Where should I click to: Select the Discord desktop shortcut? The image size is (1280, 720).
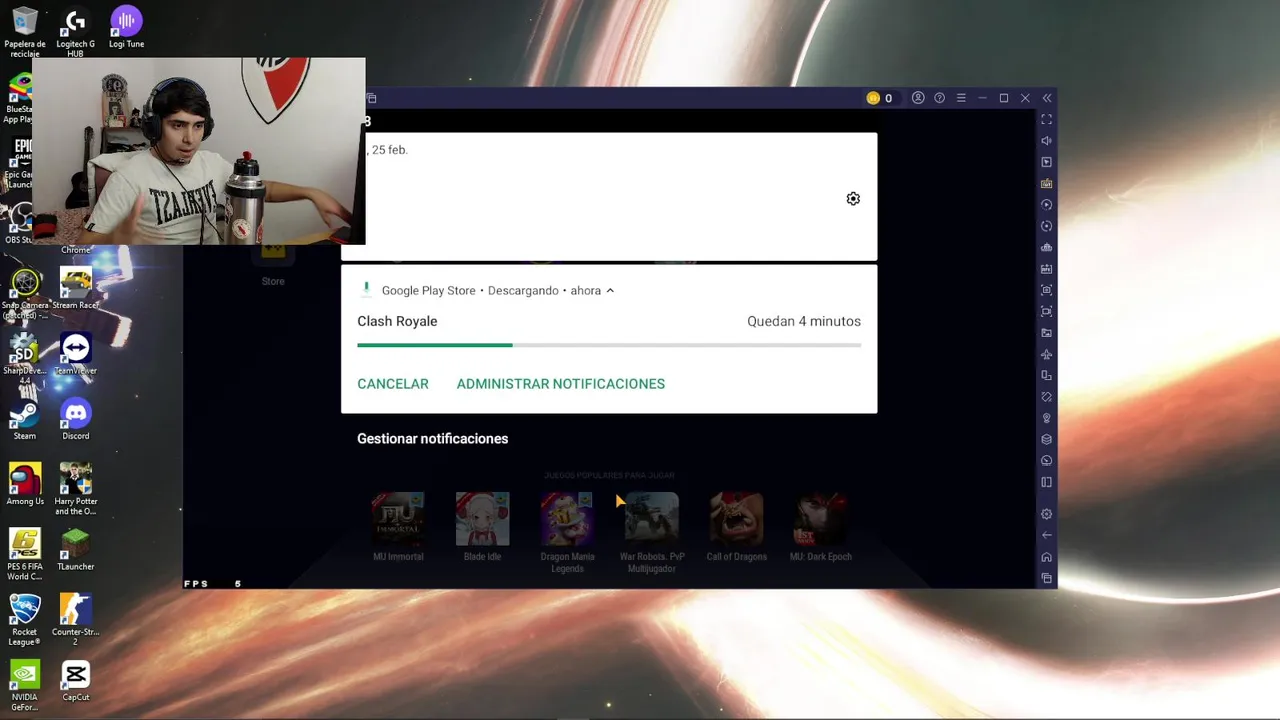click(76, 419)
